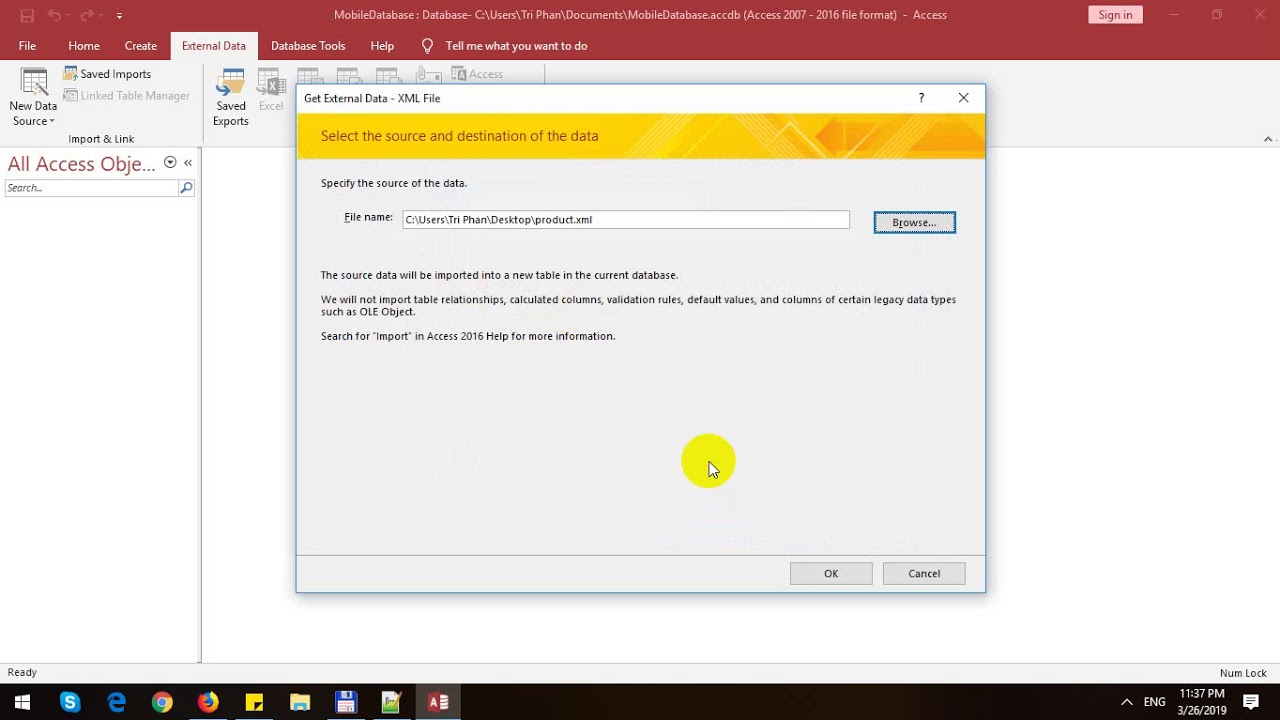Click the Tell me what you want to do box
Image resolution: width=1280 pixels, height=720 pixels.
[x=516, y=46]
